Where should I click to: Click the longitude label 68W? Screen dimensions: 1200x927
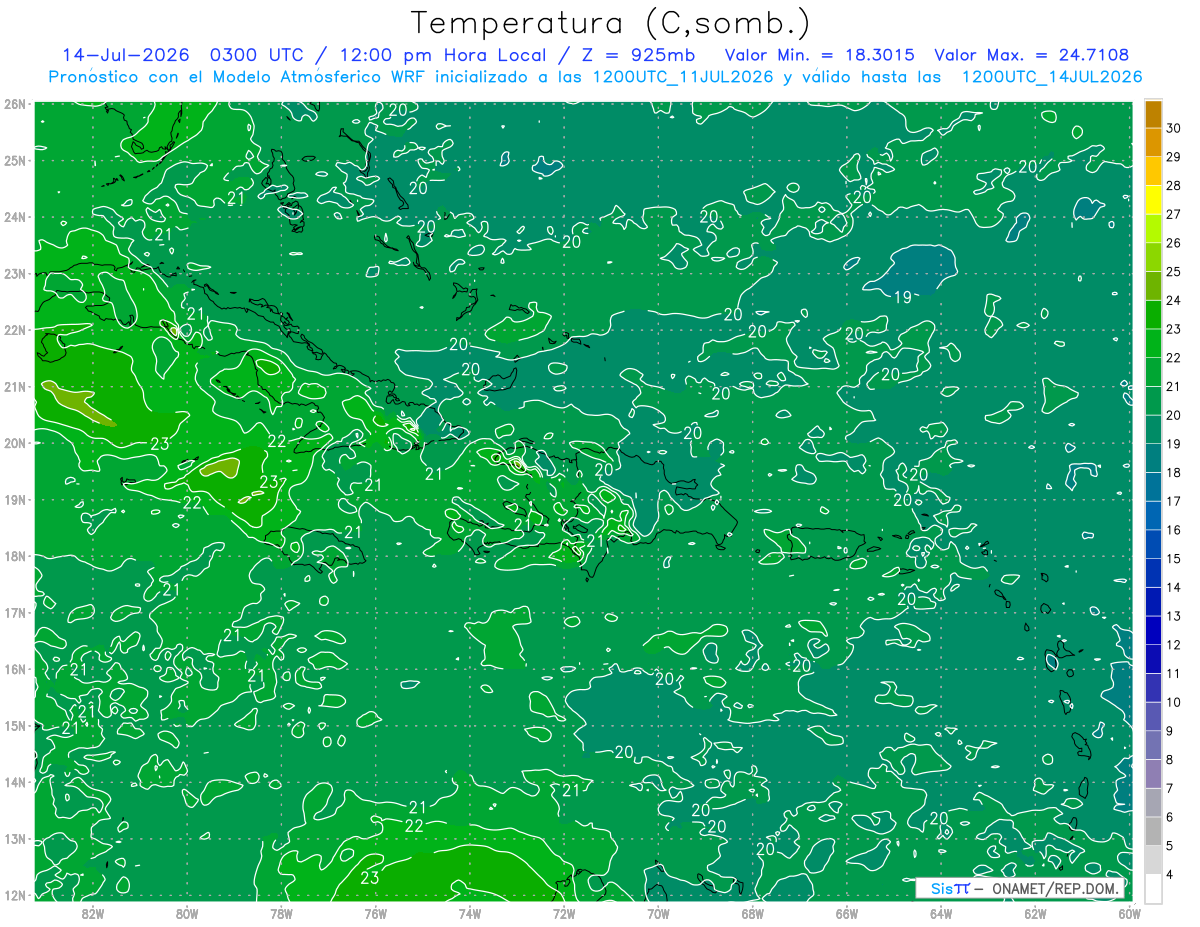point(752,913)
